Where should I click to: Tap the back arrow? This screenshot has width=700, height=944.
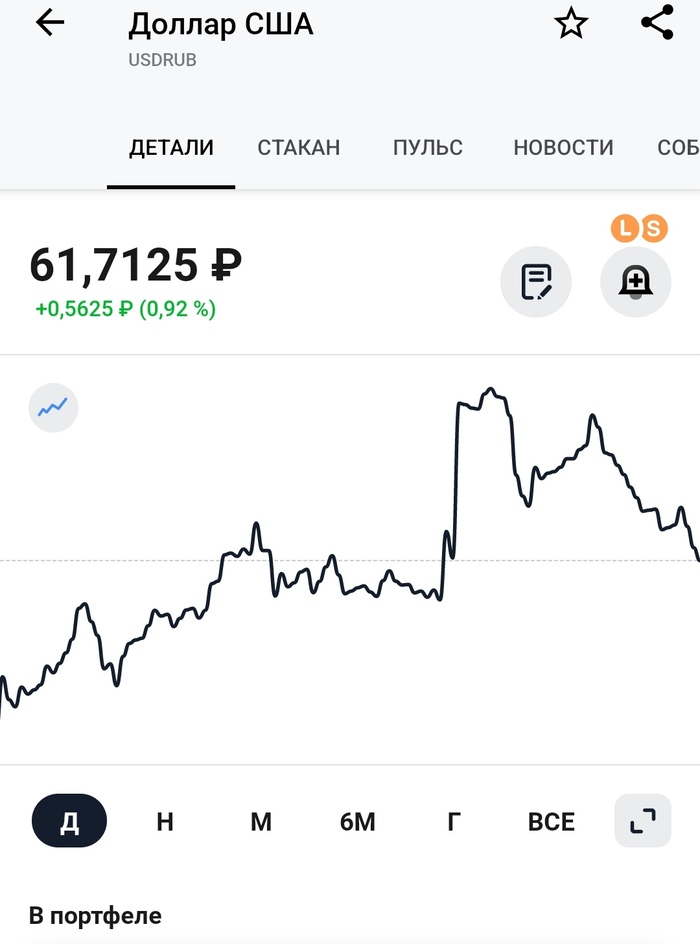49,24
